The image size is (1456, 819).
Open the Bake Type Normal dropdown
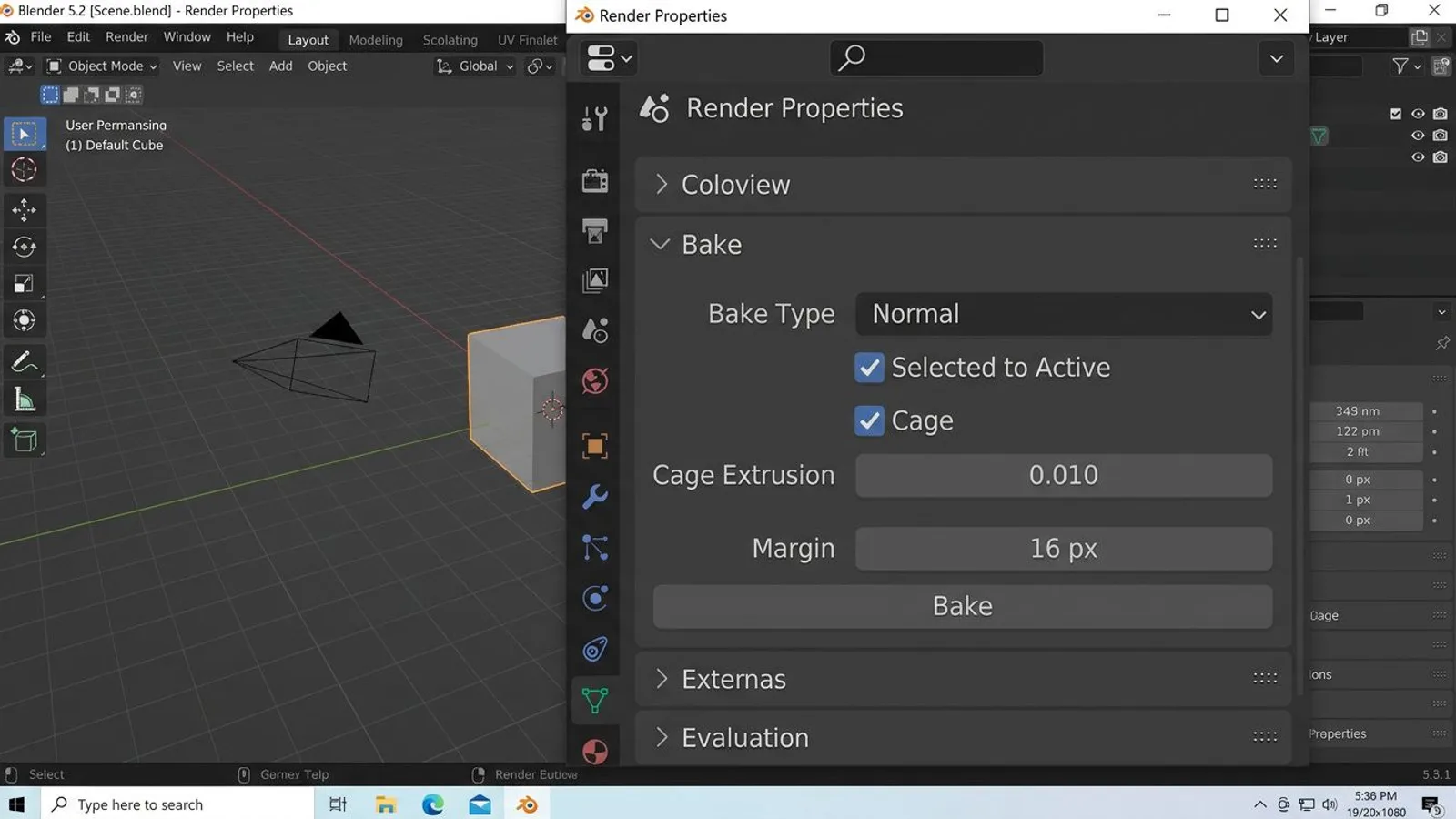point(1064,314)
